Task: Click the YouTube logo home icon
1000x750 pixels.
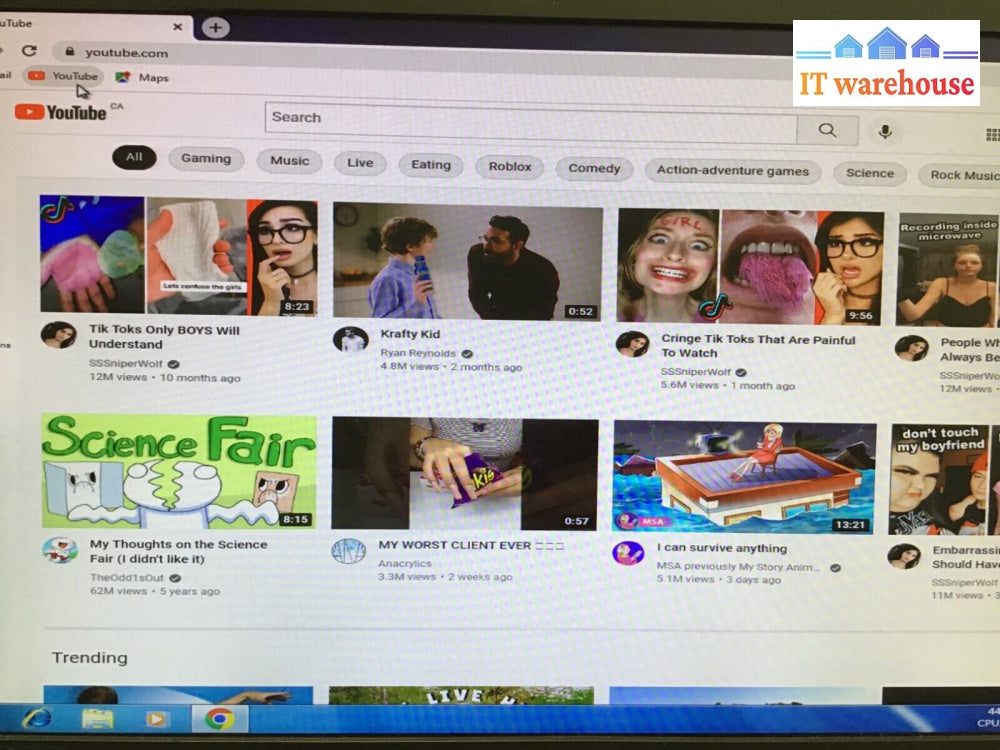Action: point(61,112)
